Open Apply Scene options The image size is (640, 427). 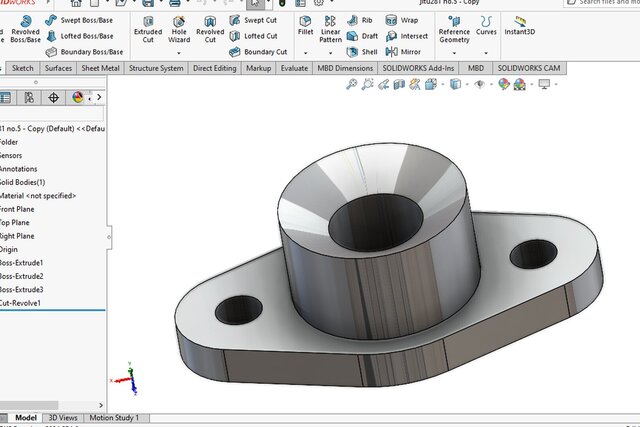coord(520,85)
